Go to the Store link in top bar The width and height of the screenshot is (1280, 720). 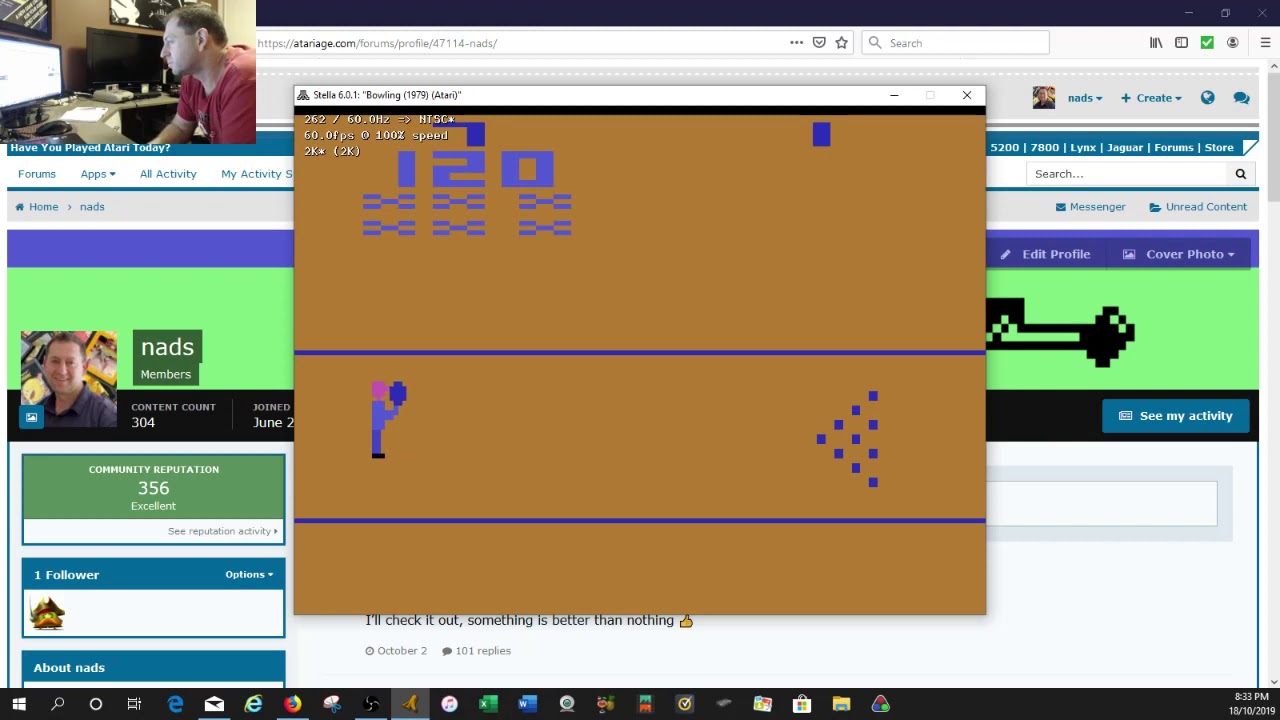pyautogui.click(x=1219, y=147)
